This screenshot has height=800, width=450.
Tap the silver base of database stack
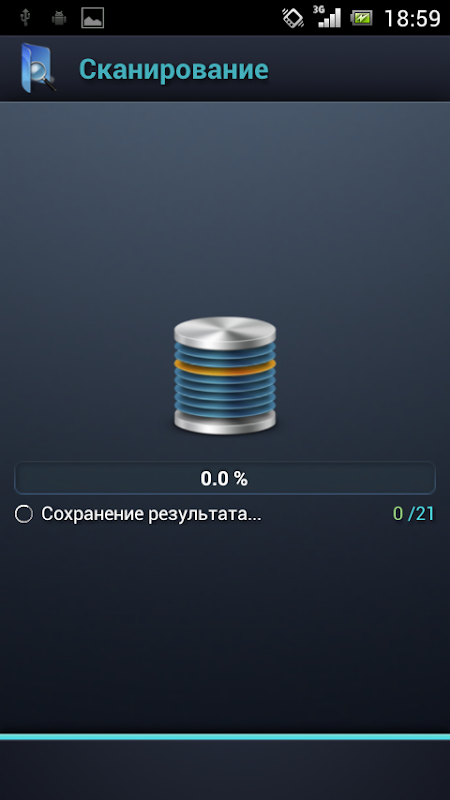click(225, 422)
